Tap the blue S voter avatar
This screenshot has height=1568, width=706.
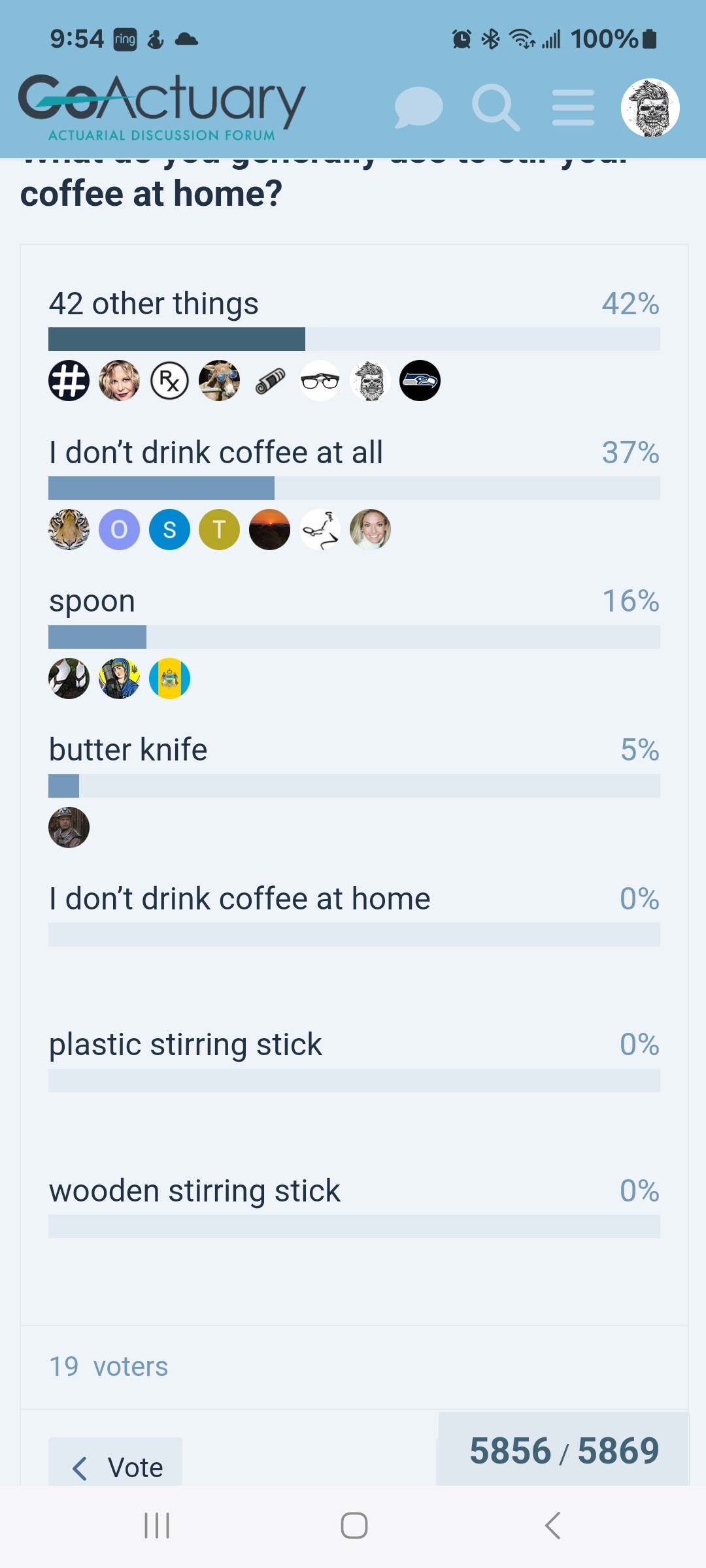tap(169, 529)
